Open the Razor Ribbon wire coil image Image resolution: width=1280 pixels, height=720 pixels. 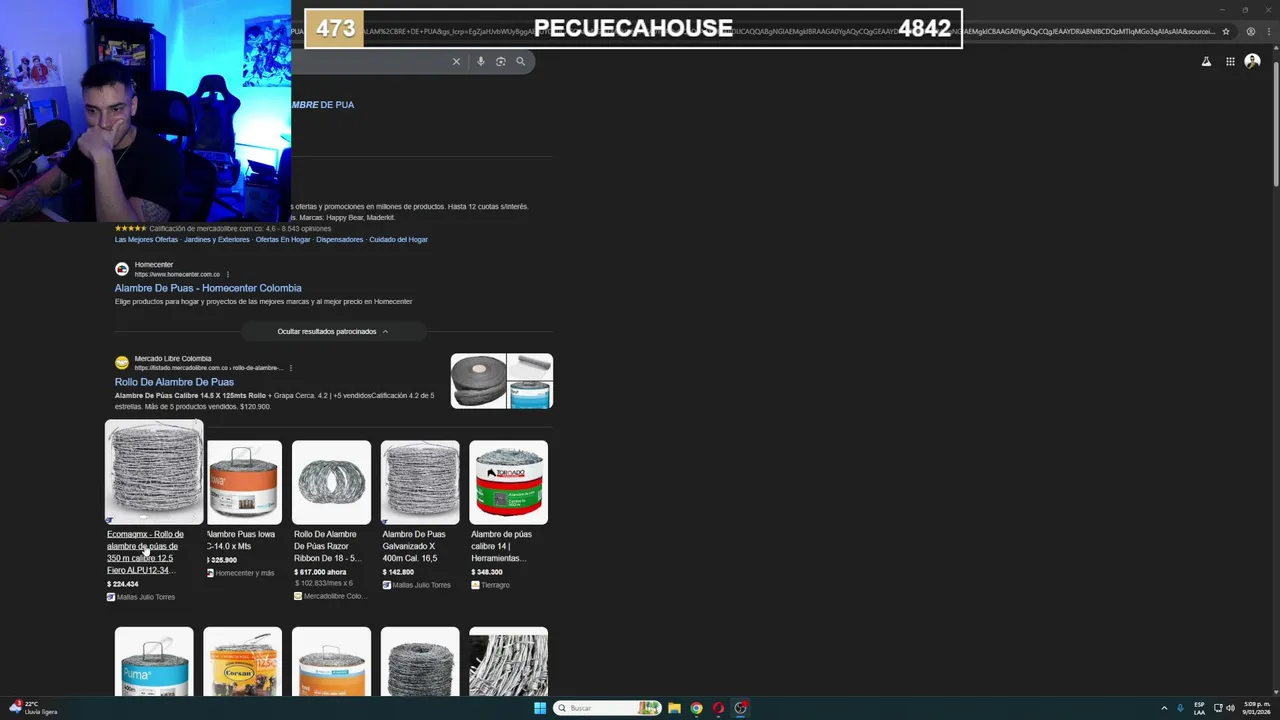coord(331,482)
